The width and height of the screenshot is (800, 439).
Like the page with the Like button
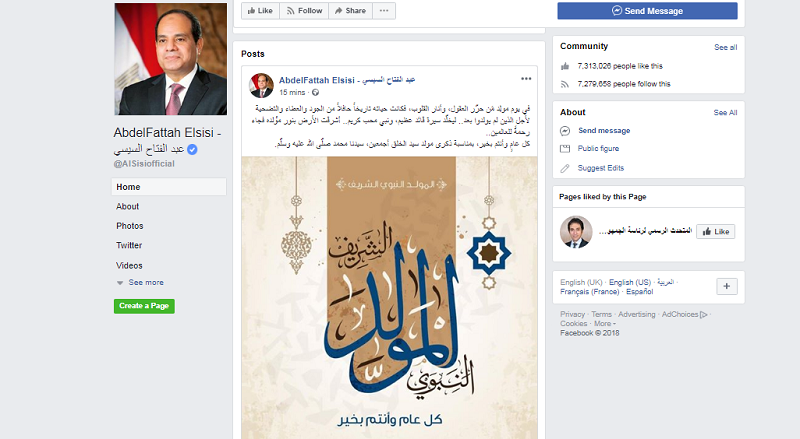coord(260,11)
